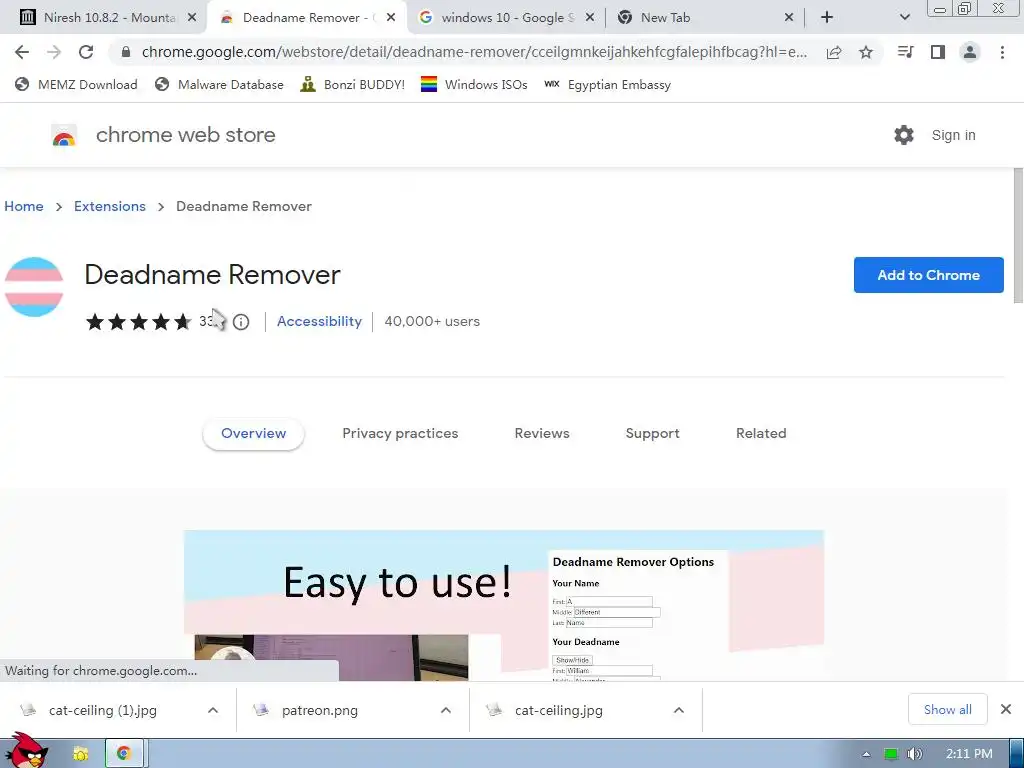Close the downloads bar
This screenshot has height=768, width=1024.
(1006, 710)
